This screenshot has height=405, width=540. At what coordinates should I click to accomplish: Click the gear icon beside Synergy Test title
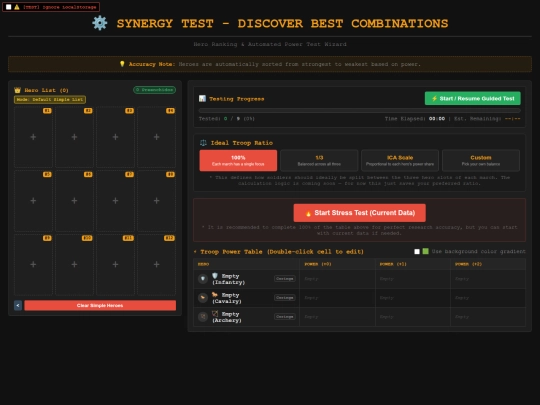[x=100, y=23]
